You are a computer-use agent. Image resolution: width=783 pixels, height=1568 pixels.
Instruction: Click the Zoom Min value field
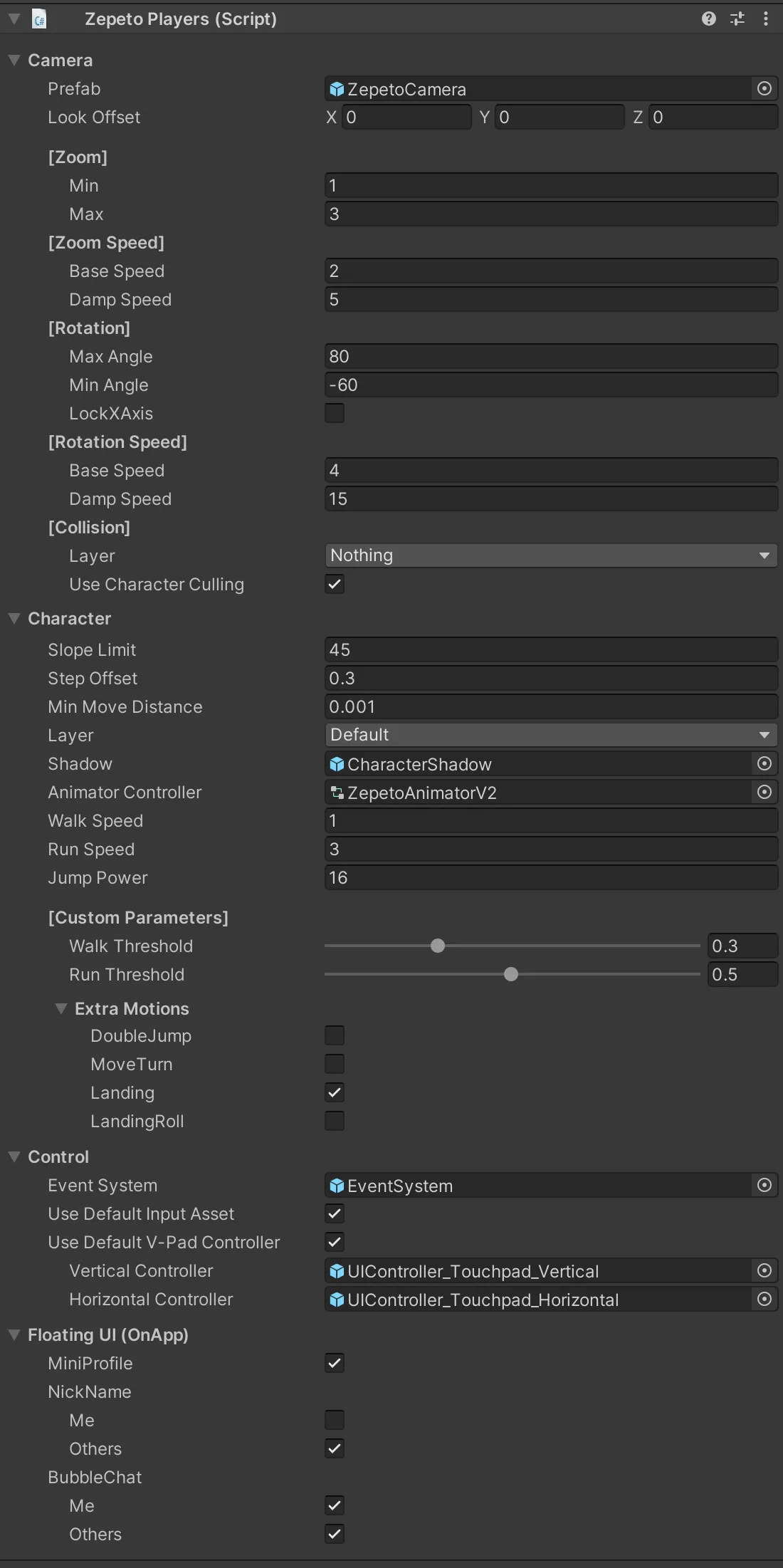pyautogui.click(x=551, y=185)
